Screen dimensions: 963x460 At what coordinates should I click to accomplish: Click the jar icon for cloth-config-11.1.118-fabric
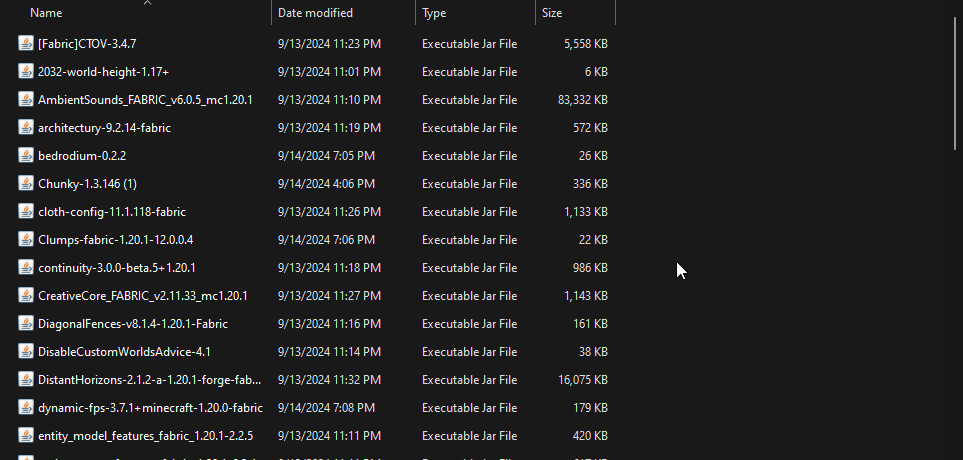(26, 212)
